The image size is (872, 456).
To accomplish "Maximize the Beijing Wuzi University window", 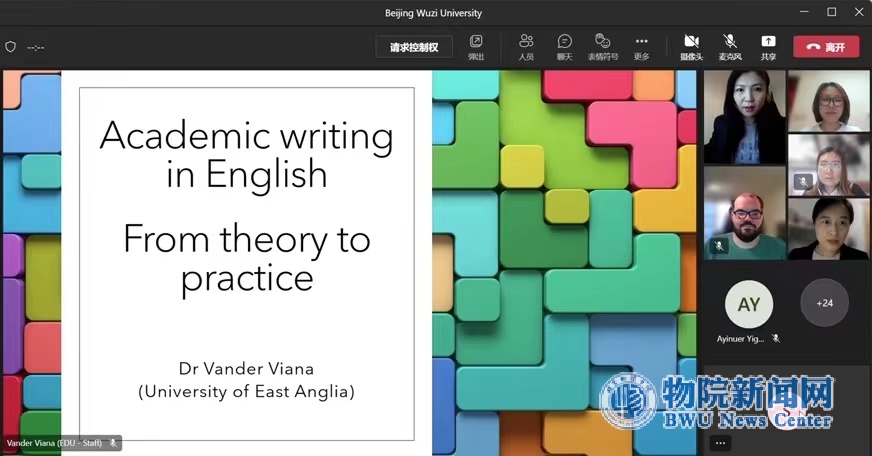I will [x=831, y=12].
